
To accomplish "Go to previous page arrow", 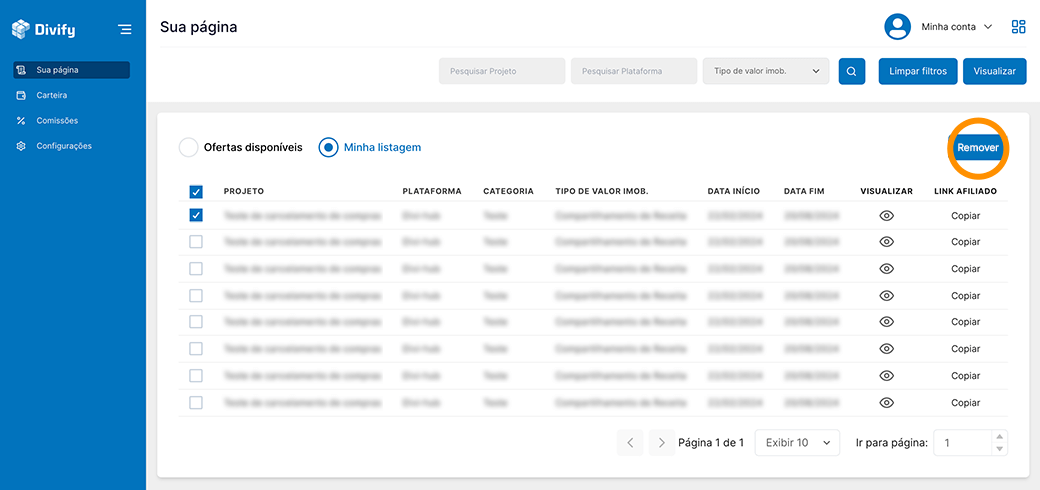I will (x=630, y=442).
